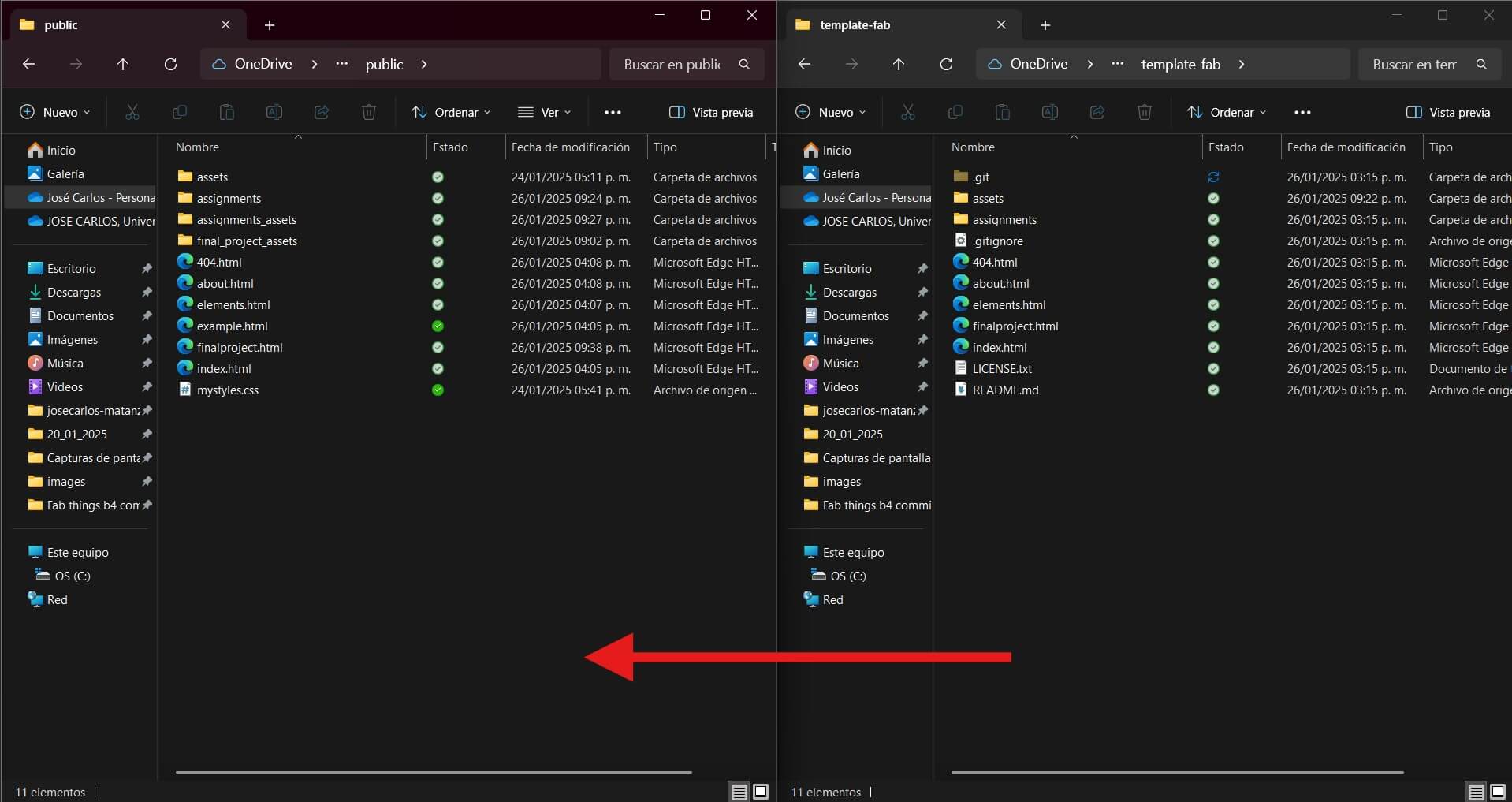This screenshot has width=1512, height=802.
Task: Open Este equipo in template-fab sidebar
Action: [x=854, y=552]
